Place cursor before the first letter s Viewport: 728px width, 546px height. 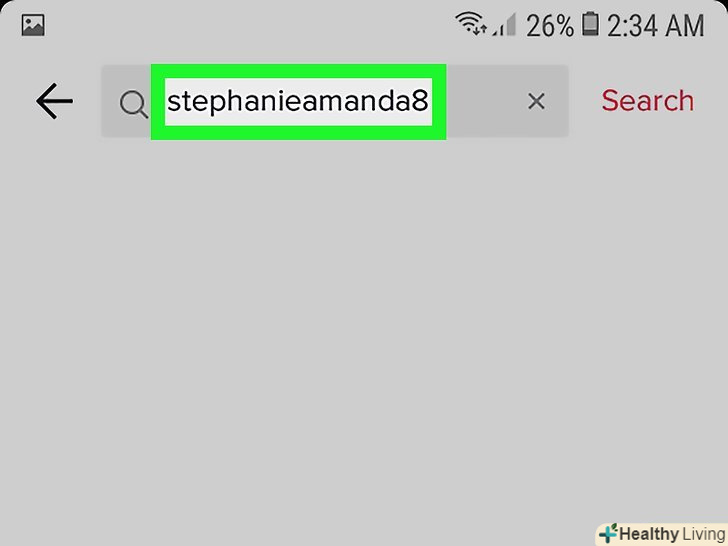[167, 101]
